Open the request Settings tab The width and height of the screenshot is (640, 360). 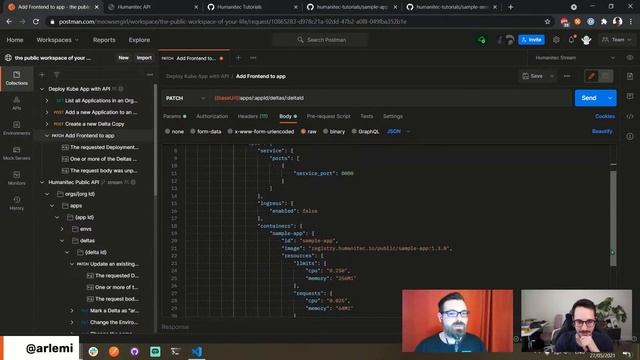393,116
